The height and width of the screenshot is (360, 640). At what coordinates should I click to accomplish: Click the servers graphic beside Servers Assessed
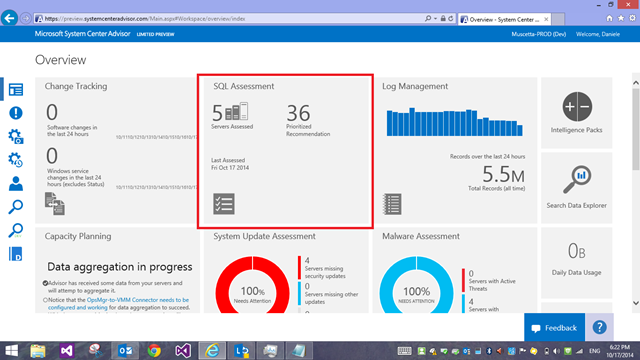point(237,111)
